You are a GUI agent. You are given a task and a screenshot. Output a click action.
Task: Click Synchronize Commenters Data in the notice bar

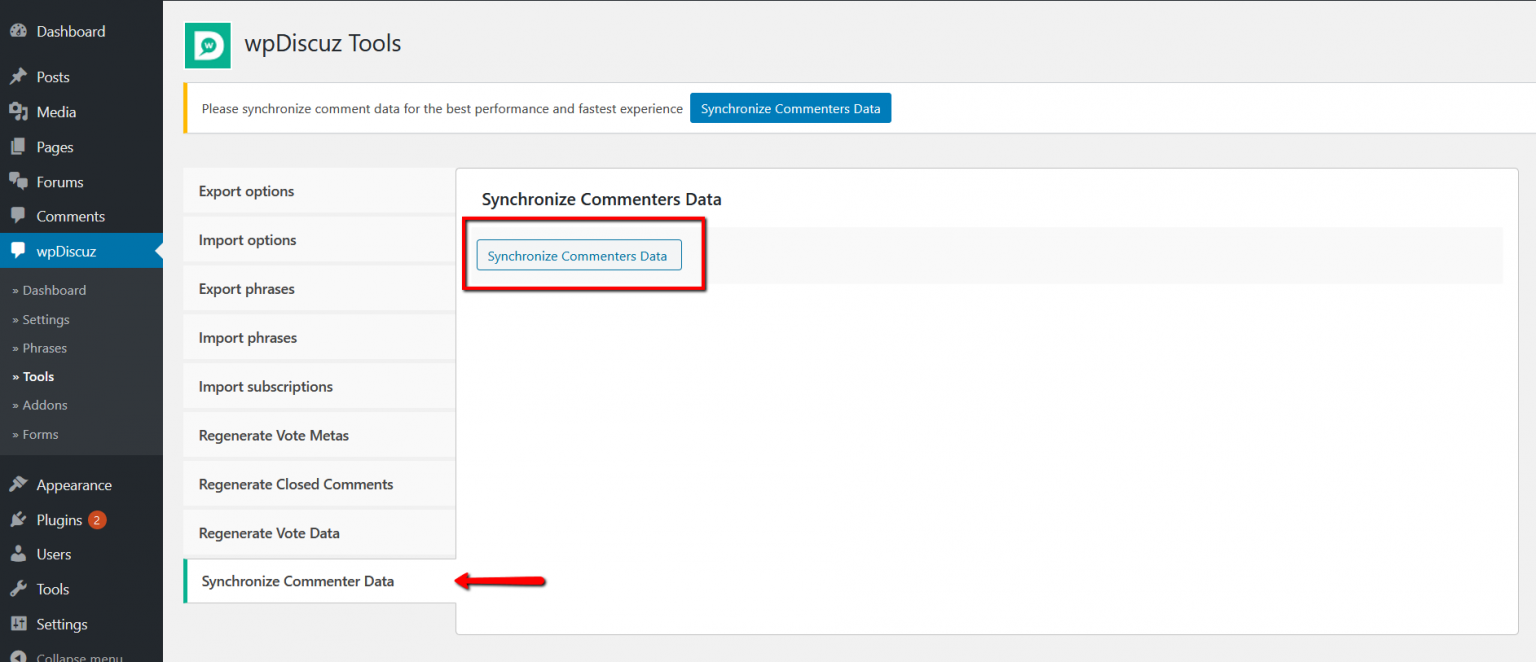[790, 108]
